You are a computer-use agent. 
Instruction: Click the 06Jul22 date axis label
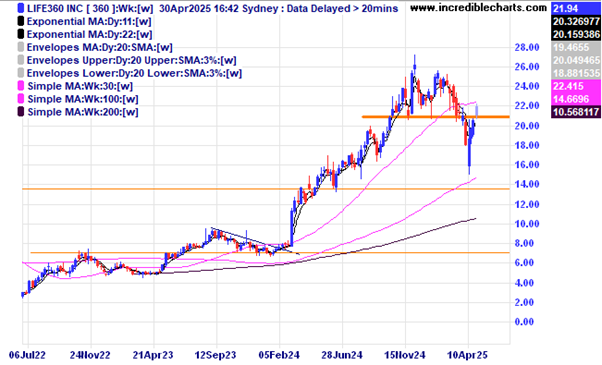coord(27,355)
